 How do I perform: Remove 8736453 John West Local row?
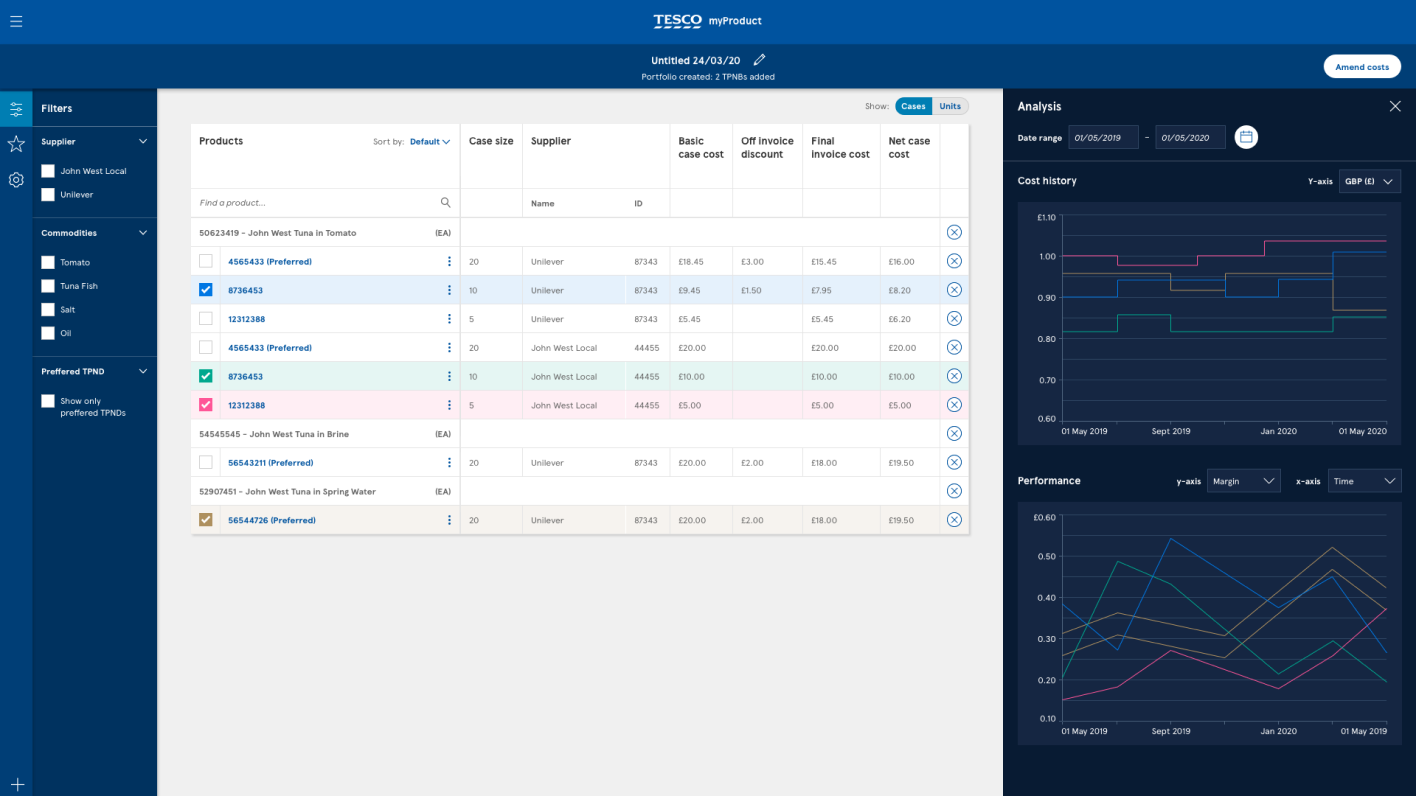954,376
